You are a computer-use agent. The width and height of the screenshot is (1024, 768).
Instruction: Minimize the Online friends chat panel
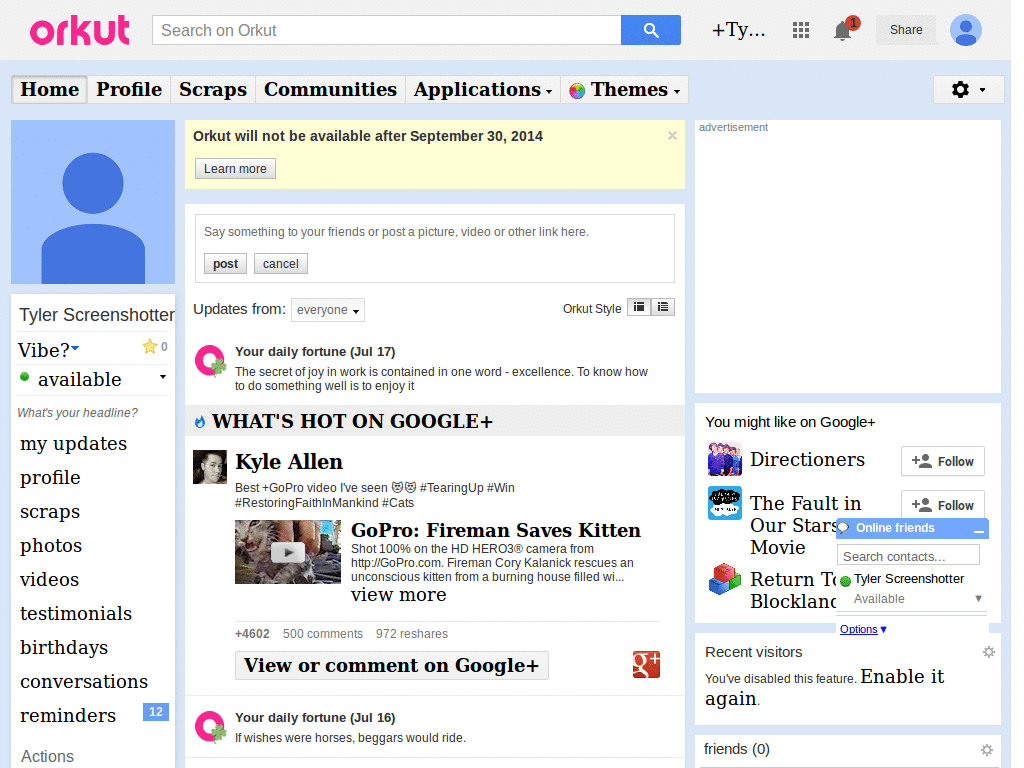pos(978,529)
